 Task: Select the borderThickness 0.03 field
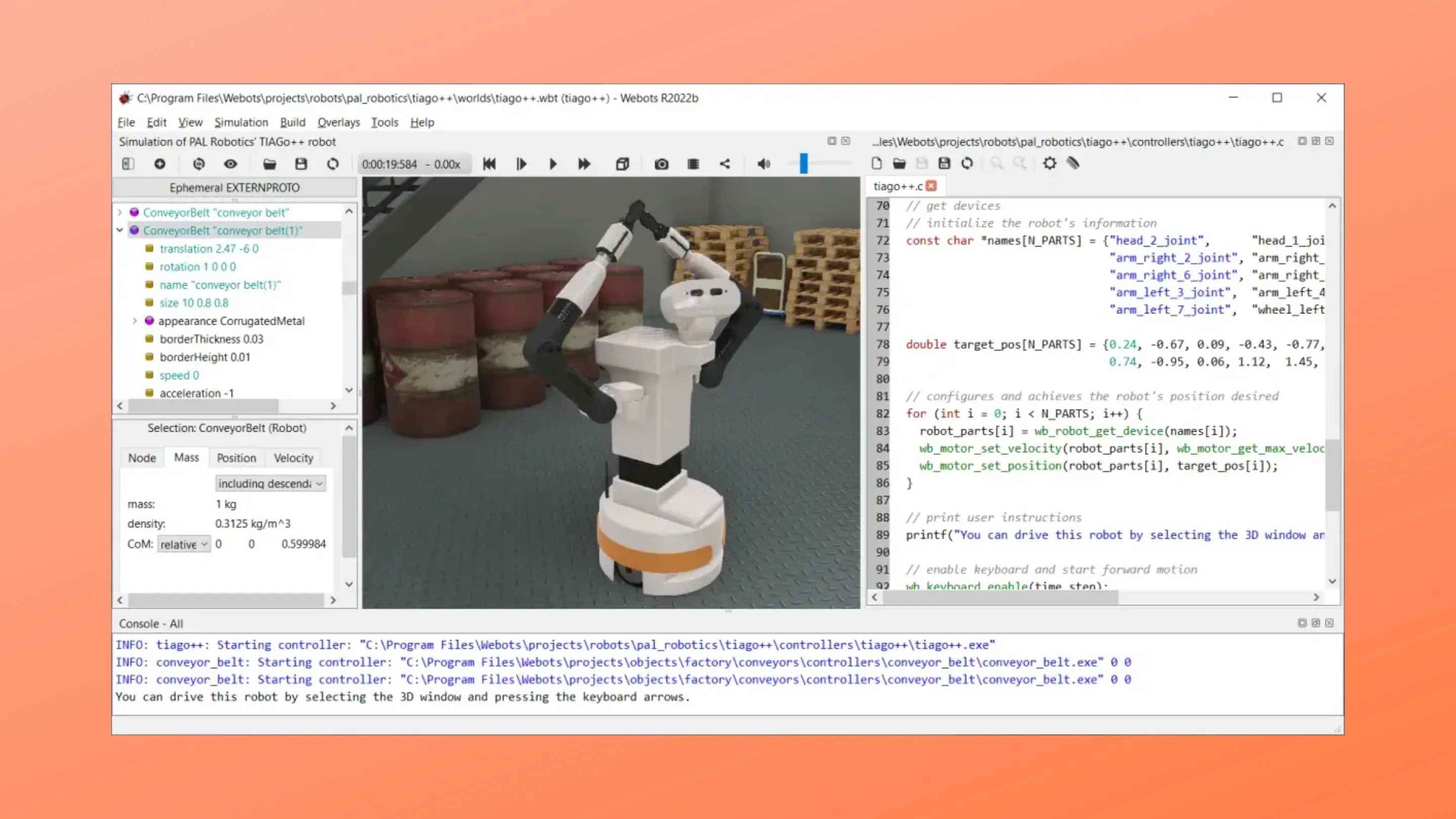pyautogui.click(x=211, y=339)
